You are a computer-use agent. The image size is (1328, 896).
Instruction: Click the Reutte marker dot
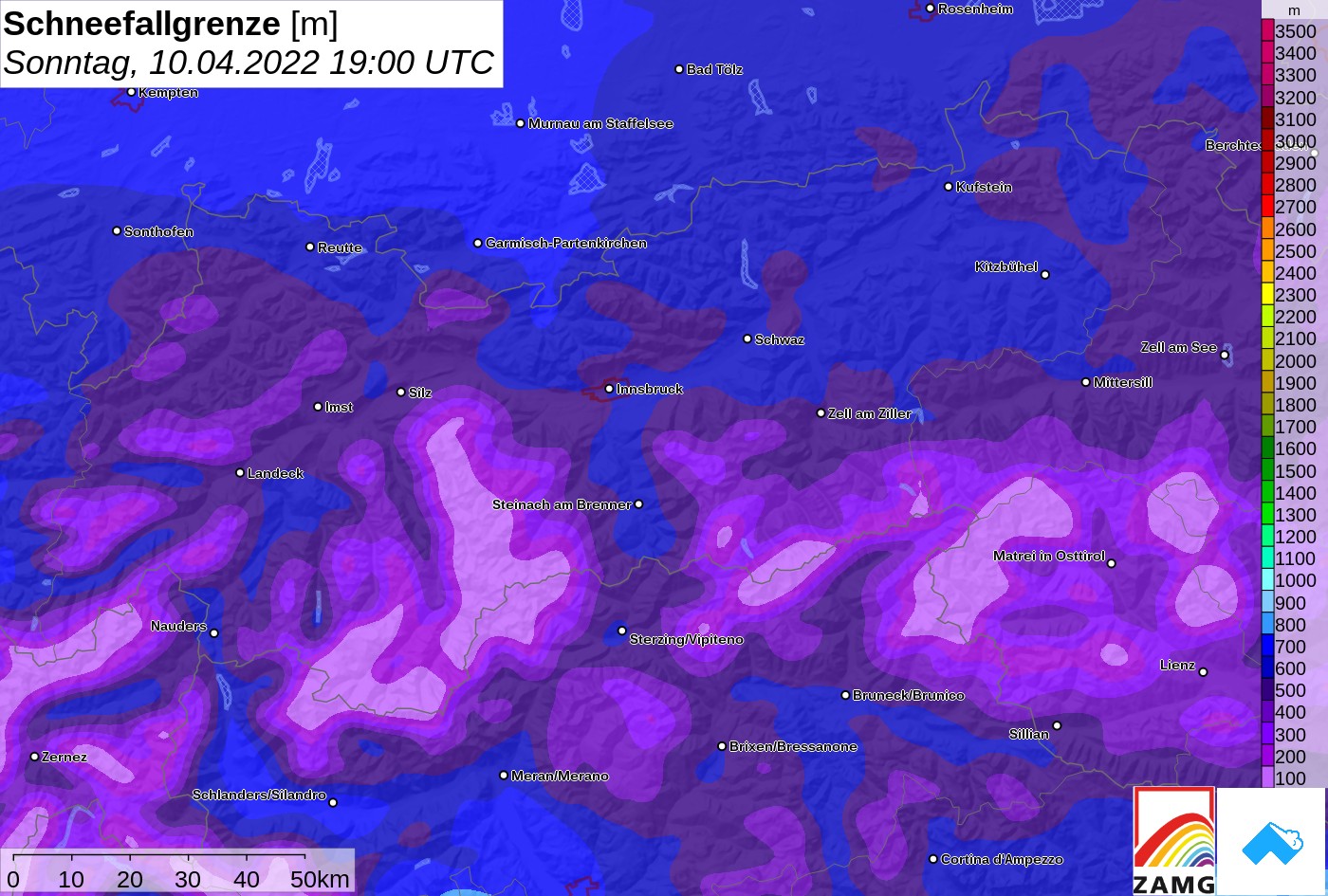click(x=310, y=247)
